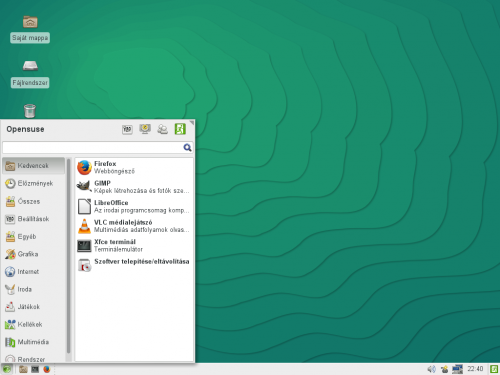
Task: Open the Firefox launcher in panel
Action: pos(47,369)
